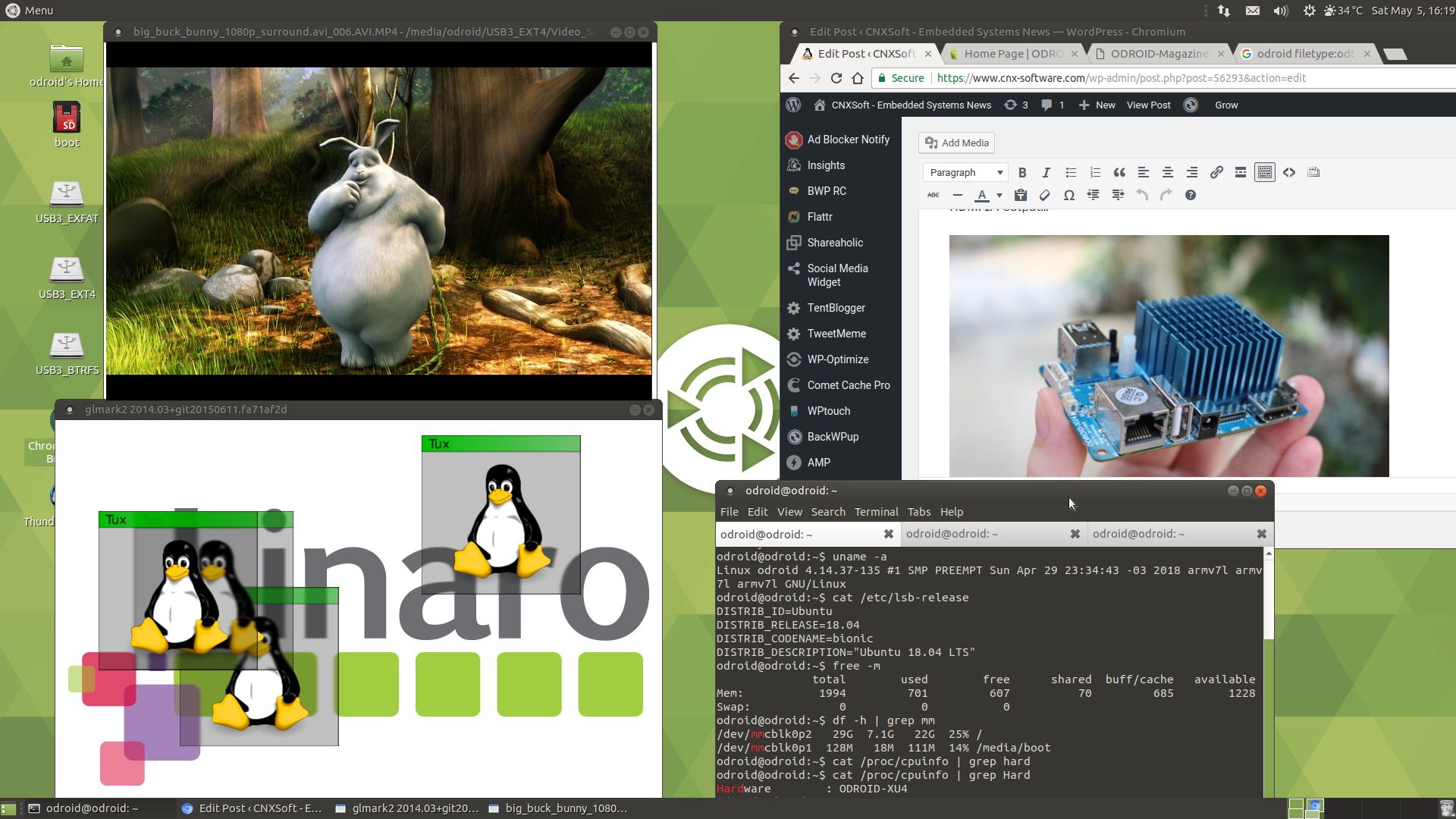Select second terminal tab odroid@odroid
1456x819 pixels.
tap(994, 535)
